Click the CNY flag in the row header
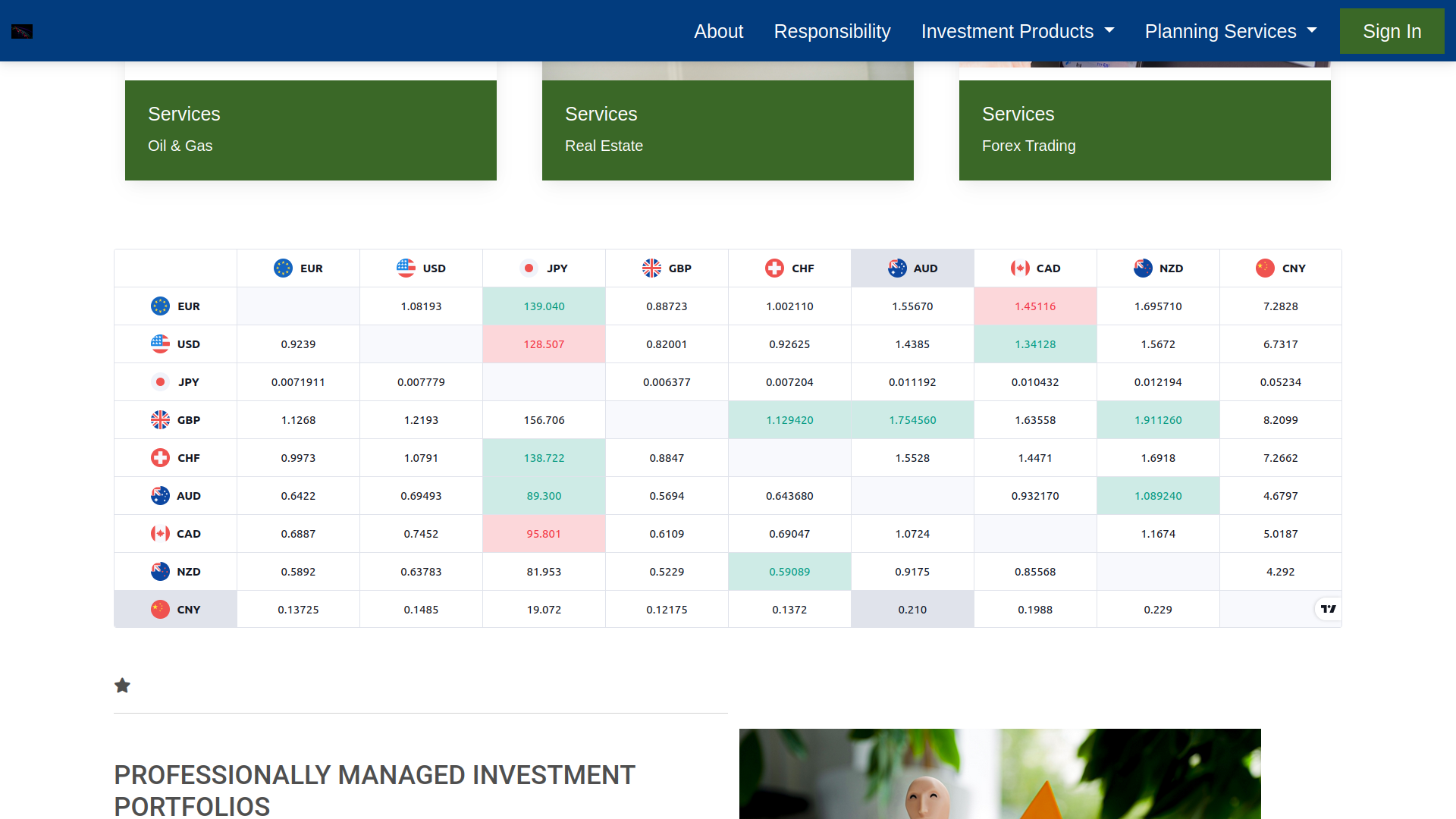 (x=160, y=610)
